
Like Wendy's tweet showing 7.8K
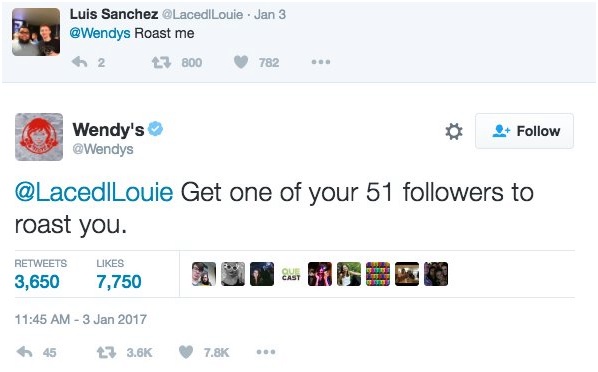(186, 352)
